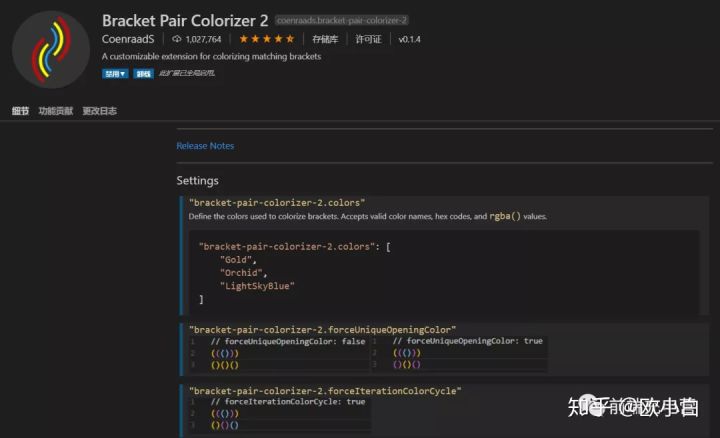The width and height of the screenshot is (720, 438).
Task: Click the "LightSkyBlue" color value line
Action: pos(257,286)
